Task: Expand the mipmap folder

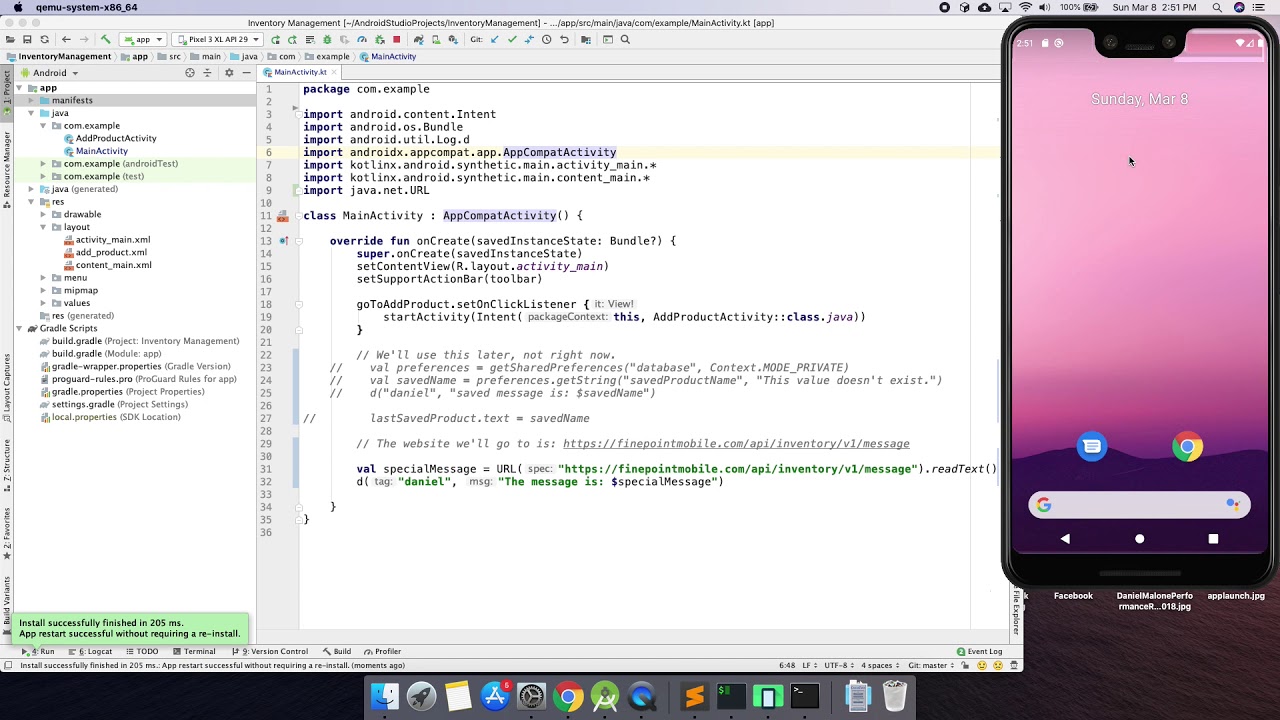Action: point(43,290)
